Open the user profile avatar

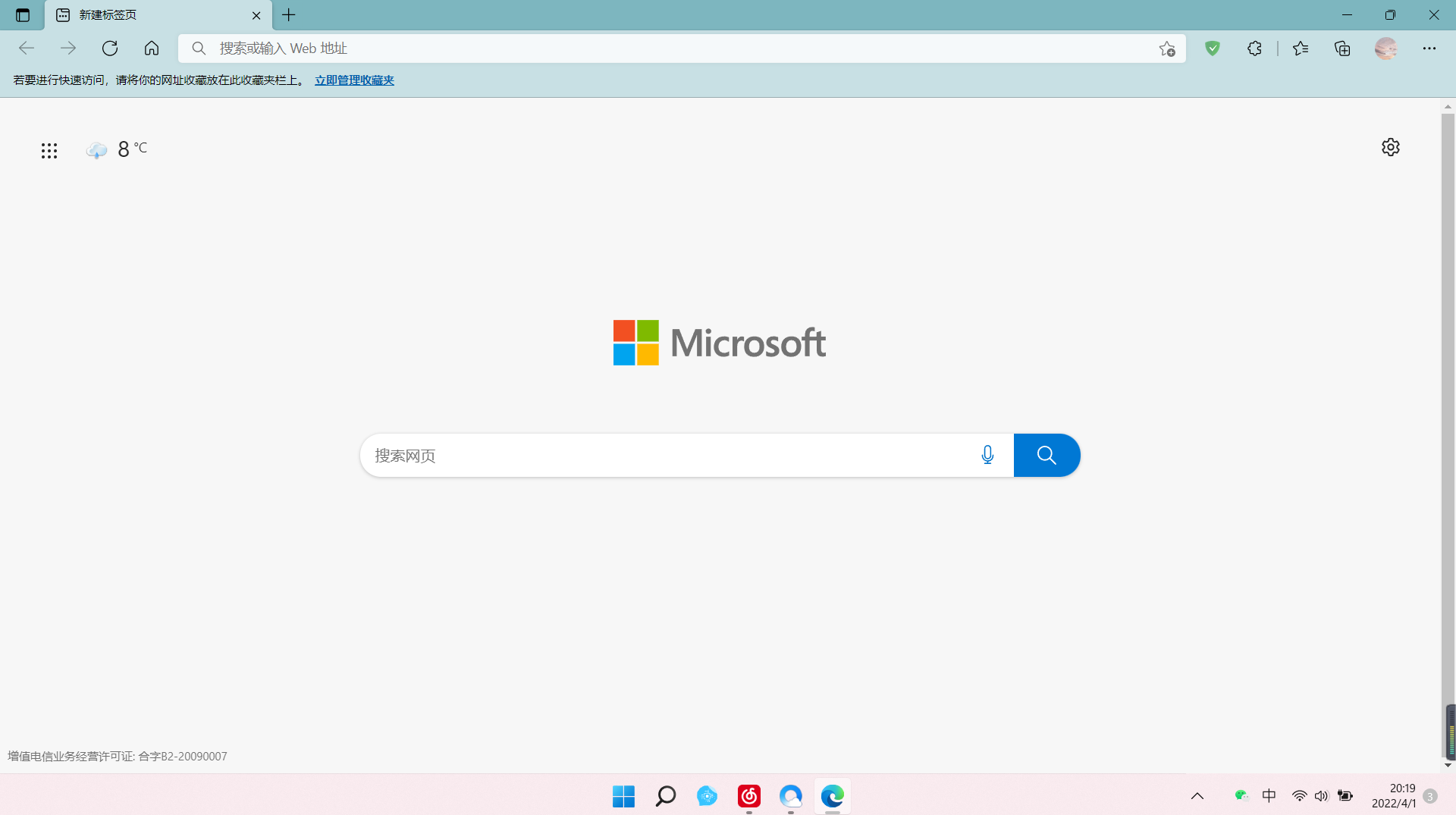tap(1386, 49)
